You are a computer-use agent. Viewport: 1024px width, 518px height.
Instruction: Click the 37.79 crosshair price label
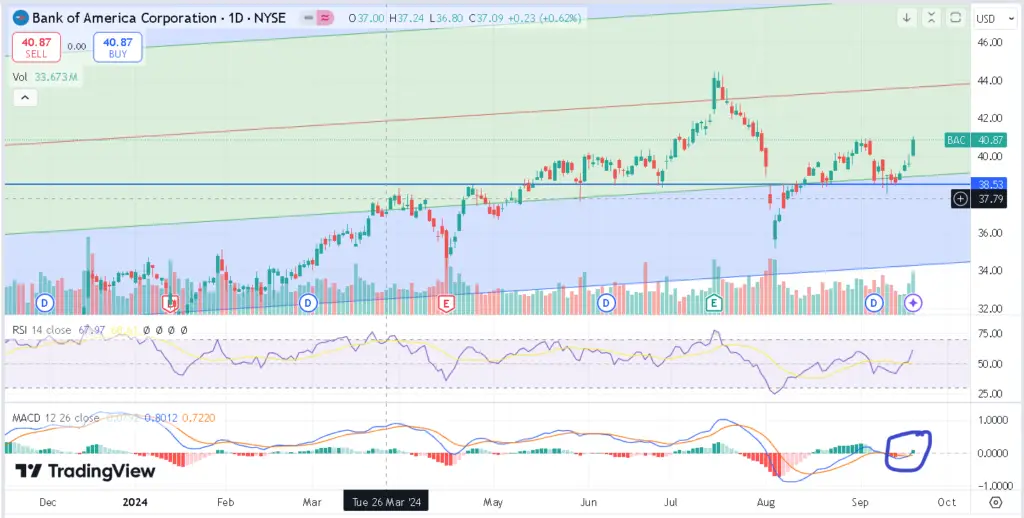pos(989,199)
